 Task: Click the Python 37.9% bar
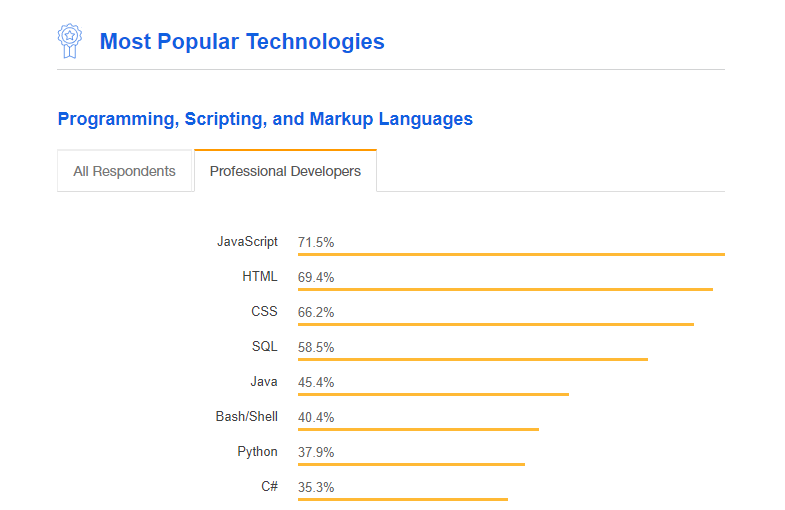411,464
